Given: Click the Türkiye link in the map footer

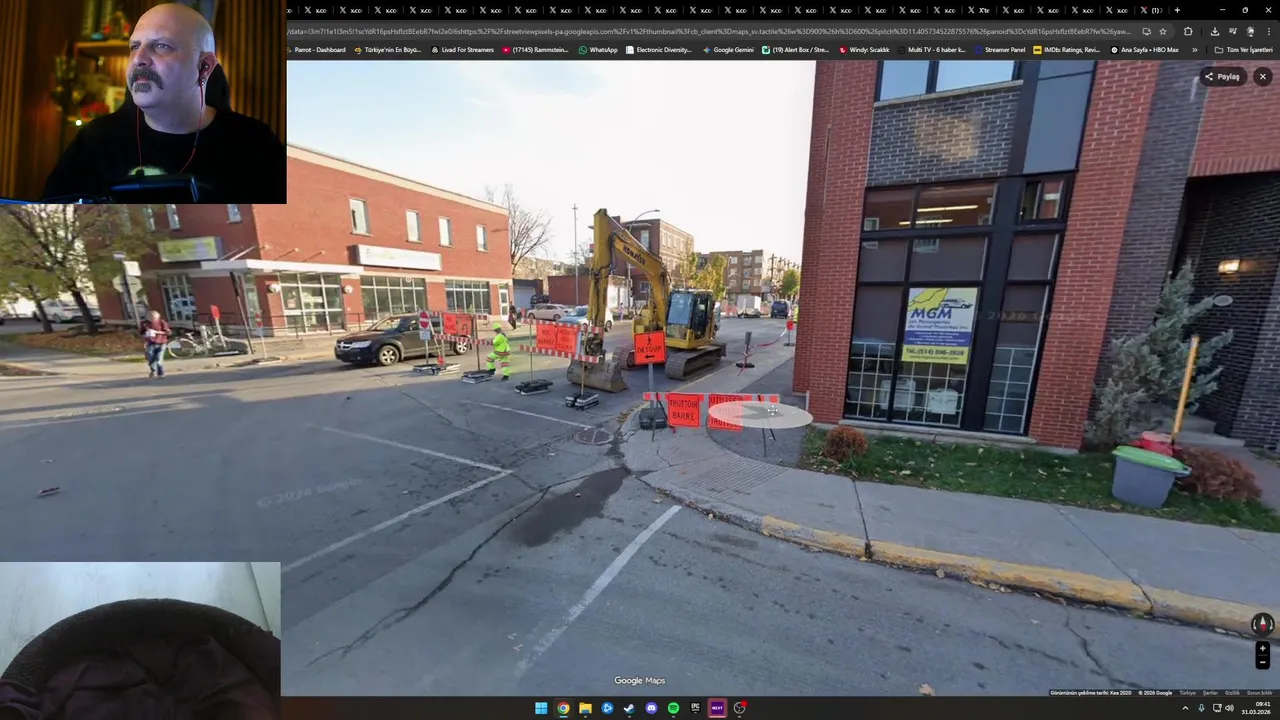Looking at the screenshot, I should coord(1187,693).
